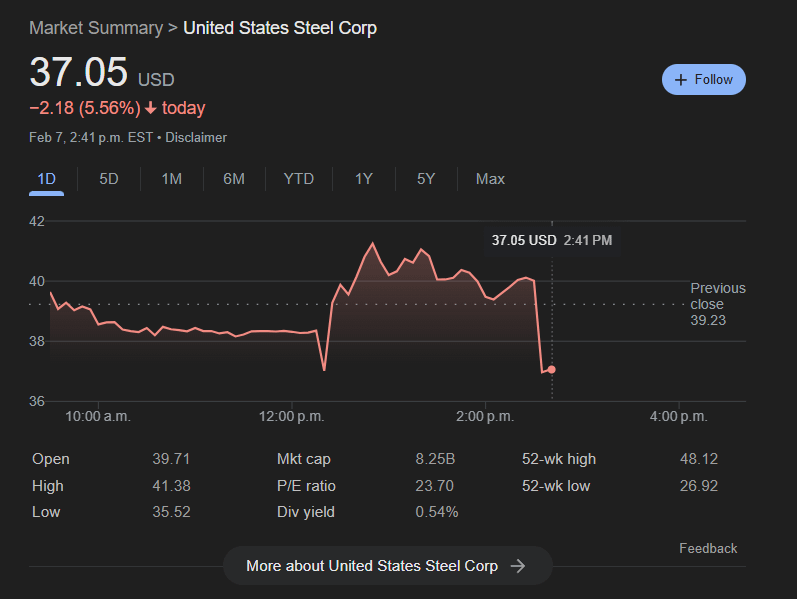Click the Previous close 39.23 label

[x=718, y=304]
